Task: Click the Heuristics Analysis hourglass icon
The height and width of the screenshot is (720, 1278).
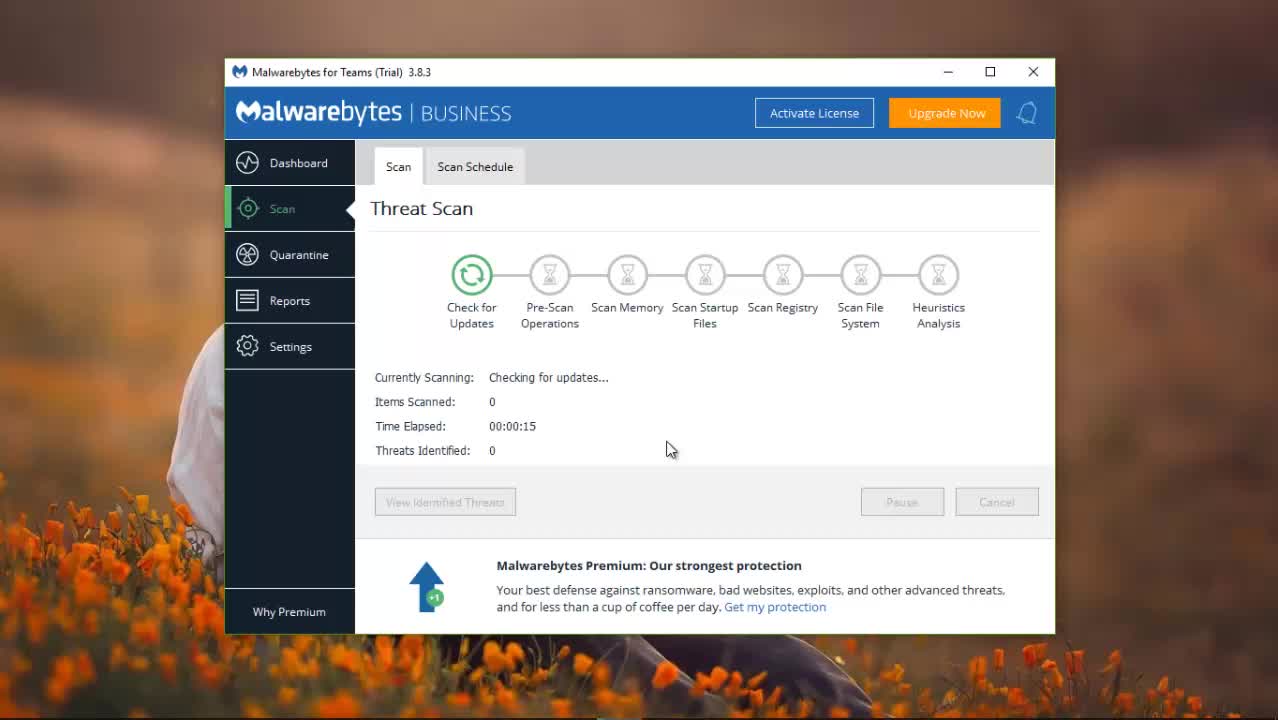Action: click(x=938, y=274)
